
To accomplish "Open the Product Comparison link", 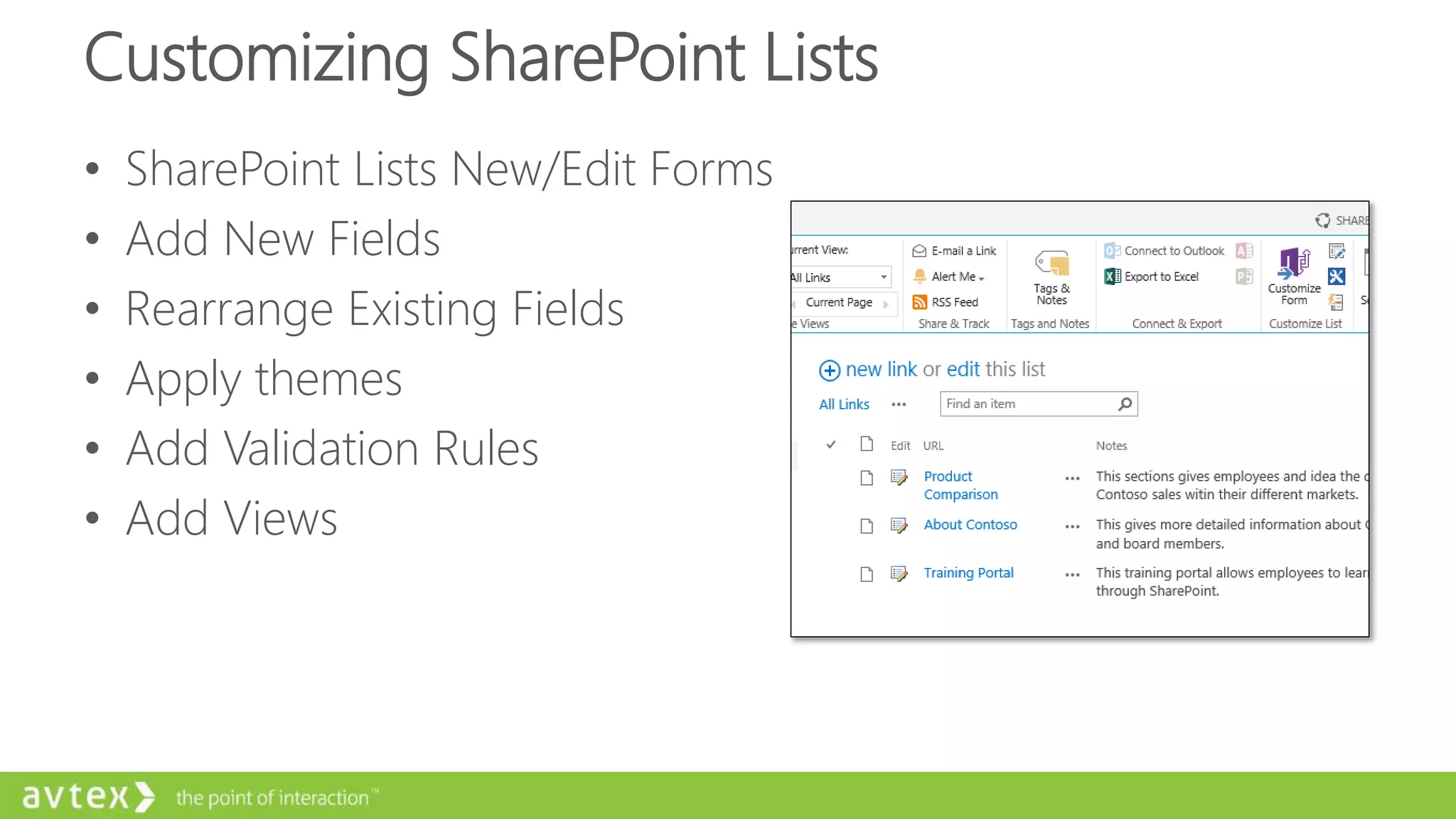I will tap(960, 485).
